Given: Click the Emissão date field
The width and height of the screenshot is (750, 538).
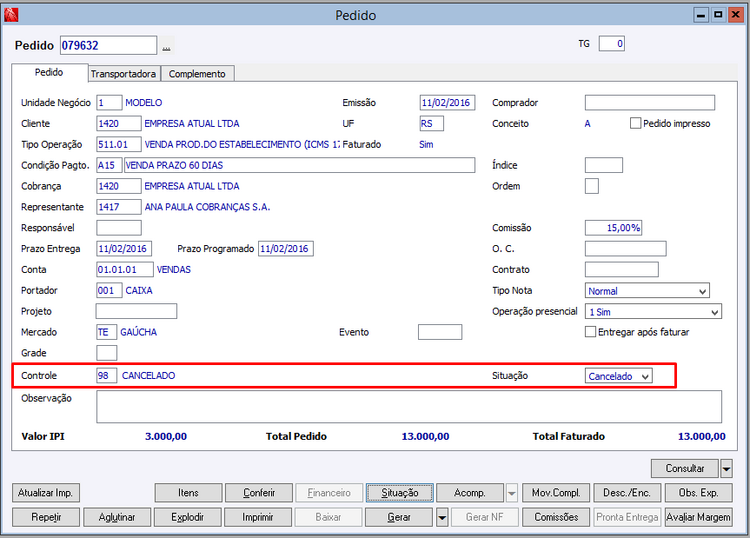Looking at the screenshot, I should pyautogui.click(x=447, y=103).
